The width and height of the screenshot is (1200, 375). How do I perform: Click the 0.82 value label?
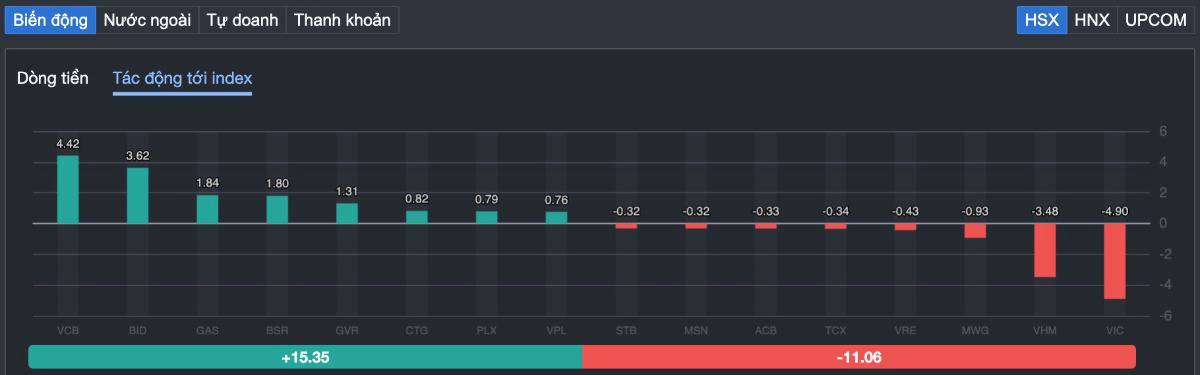point(417,199)
